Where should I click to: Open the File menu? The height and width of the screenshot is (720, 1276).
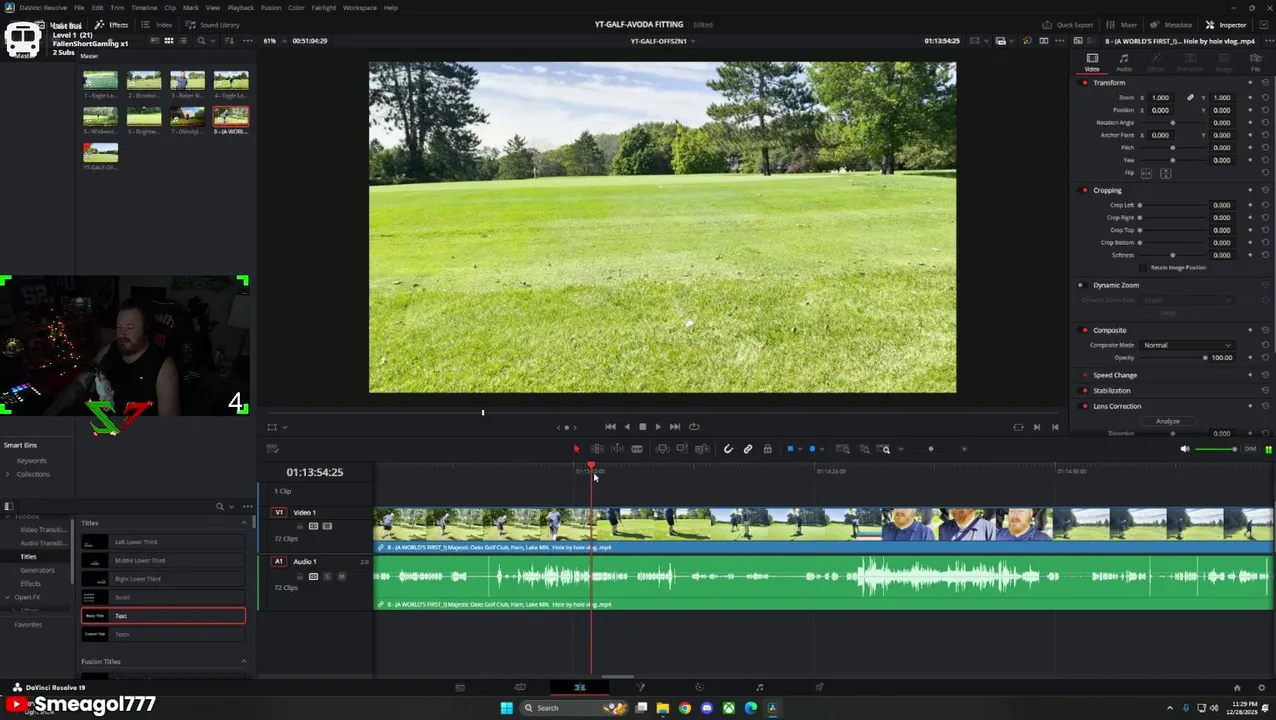tap(79, 8)
